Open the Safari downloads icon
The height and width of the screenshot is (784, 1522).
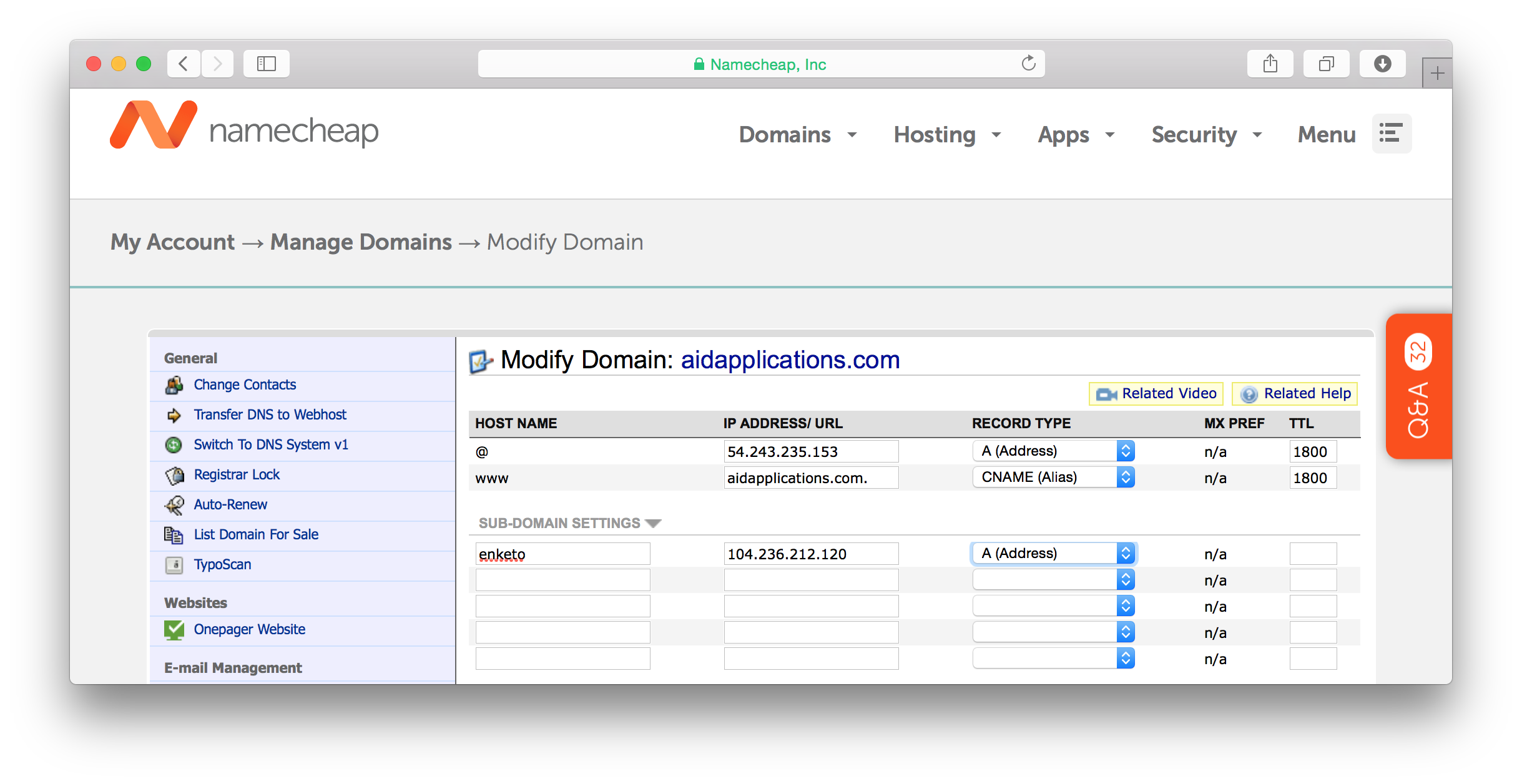coord(1383,64)
